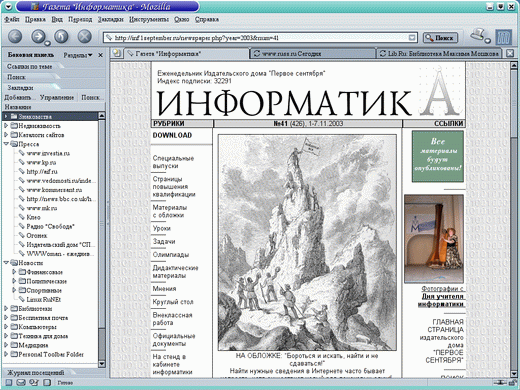The image size is (520, 390).
Task: Click the page's vertical scrollbar down arrow
Action: (514, 374)
